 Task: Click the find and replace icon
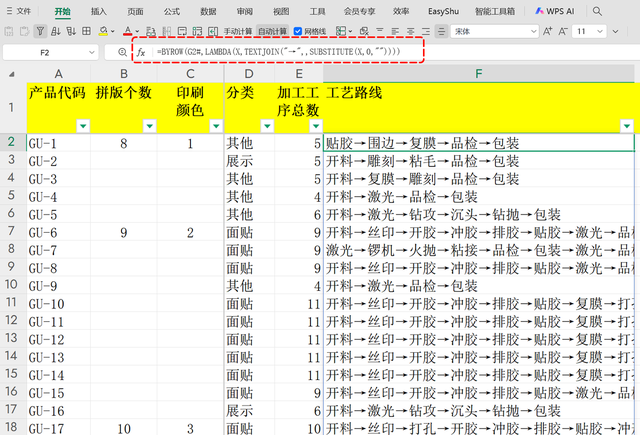click(x=151, y=31)
